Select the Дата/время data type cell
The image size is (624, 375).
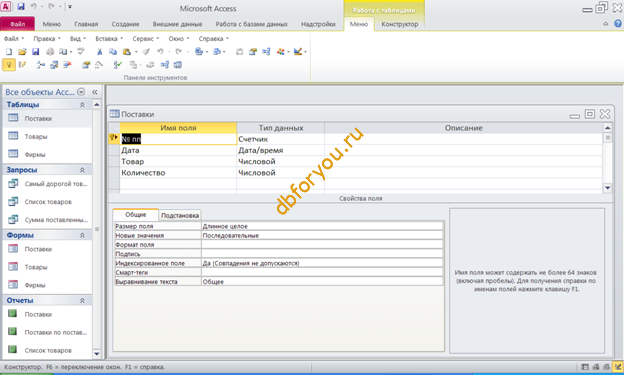[281, 150]
